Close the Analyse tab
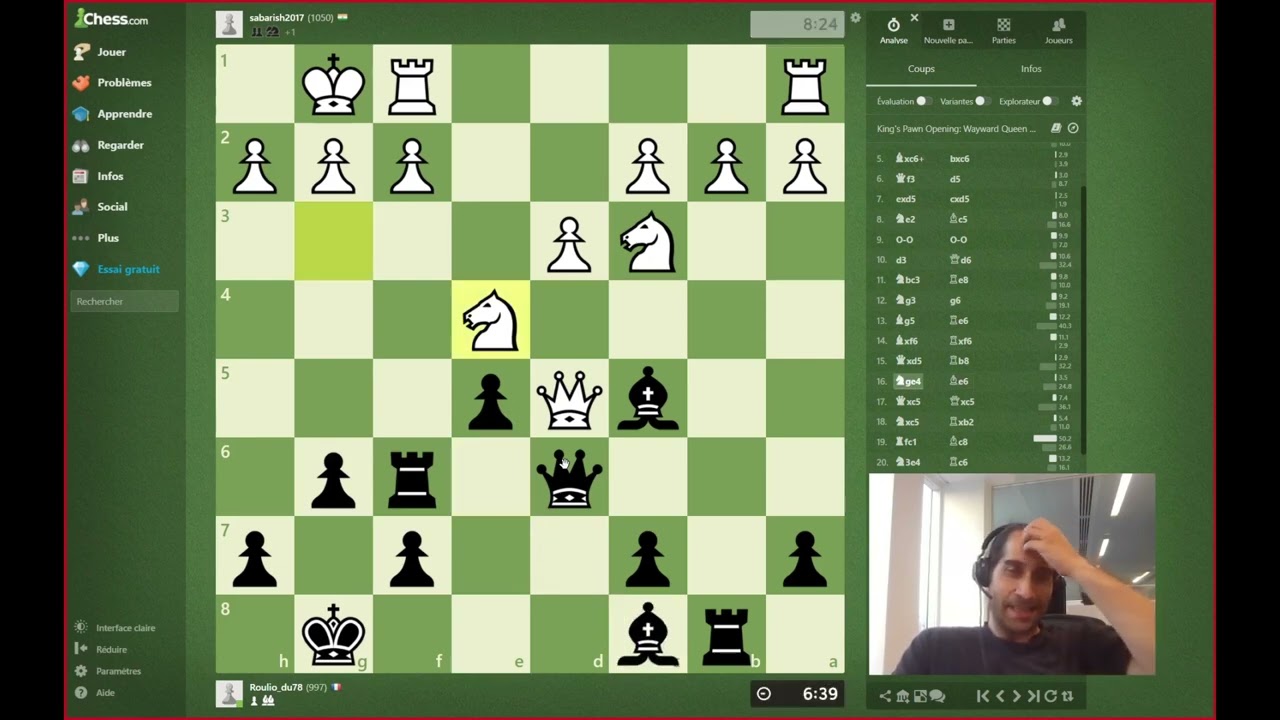 click(914, 18)
